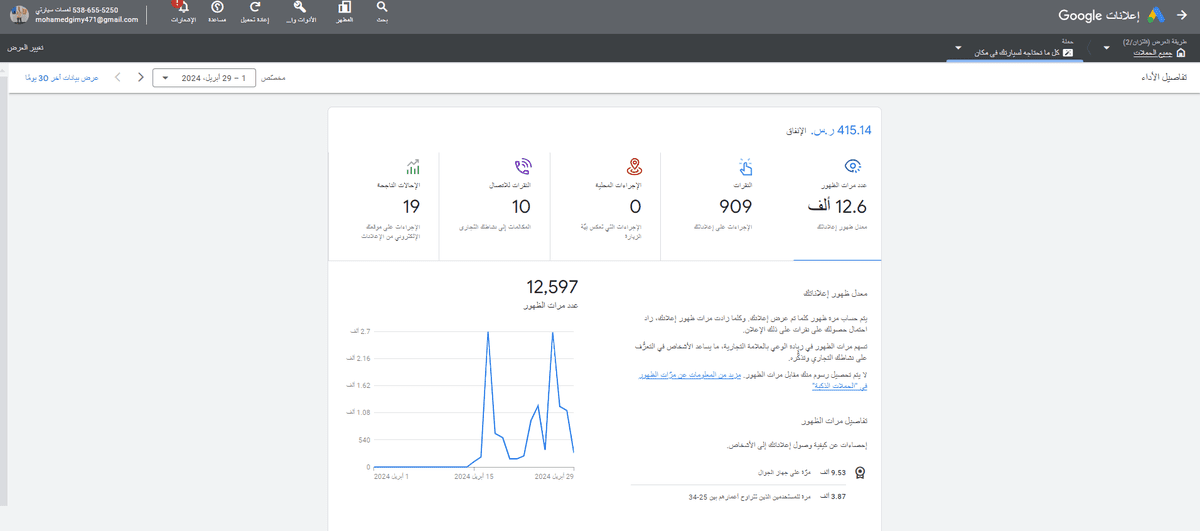Click the 15 أبريل 2024 chart axis label

click(x=475, y=478)
